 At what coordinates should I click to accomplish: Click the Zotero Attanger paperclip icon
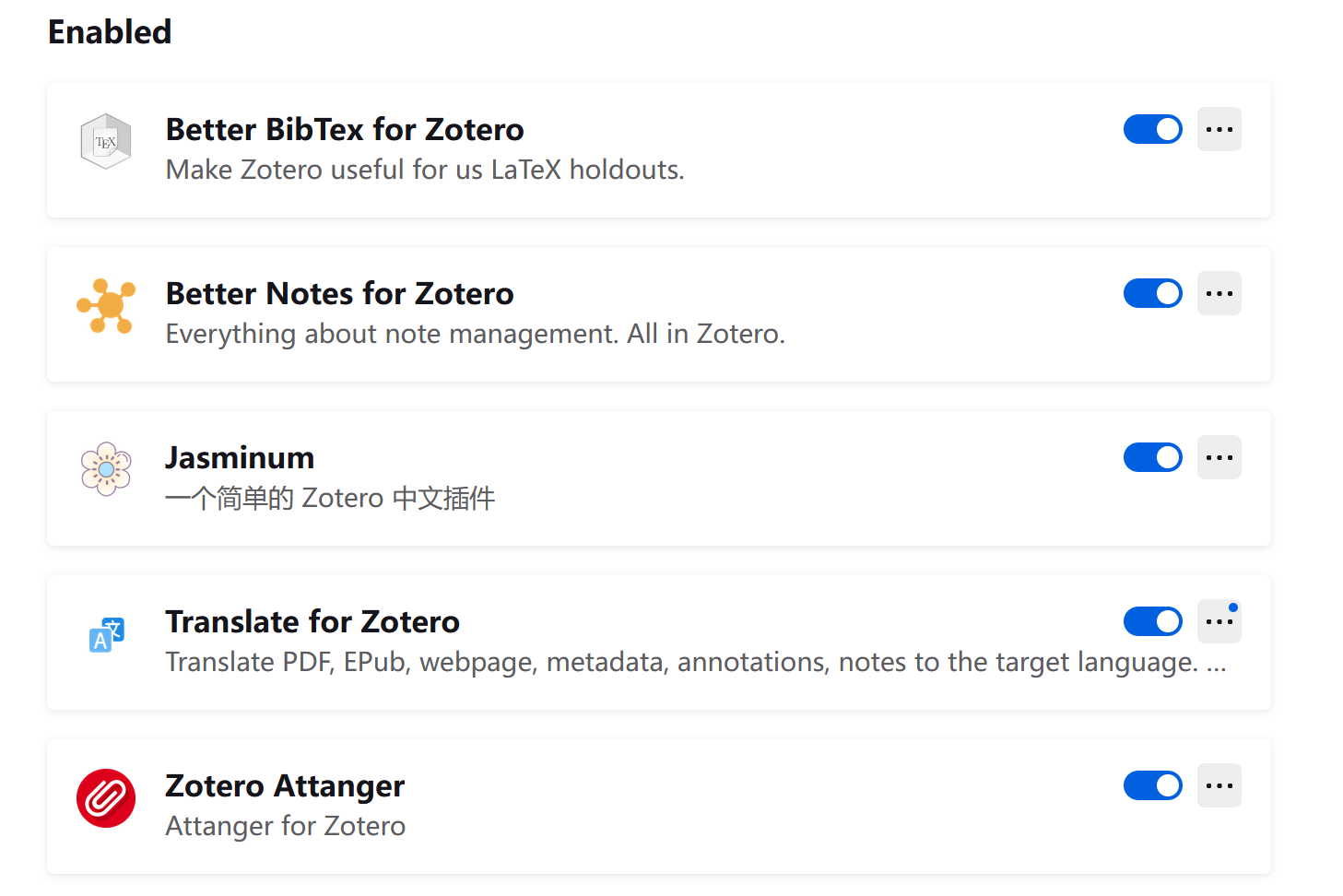coord(105,796)
